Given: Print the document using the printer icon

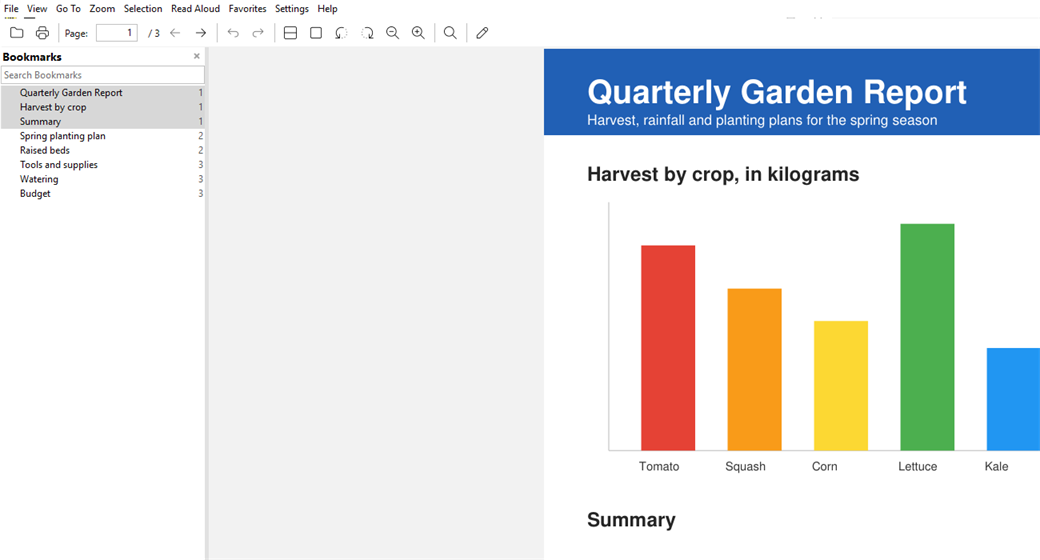Looking at the screenshot, I should click(42, 33).
